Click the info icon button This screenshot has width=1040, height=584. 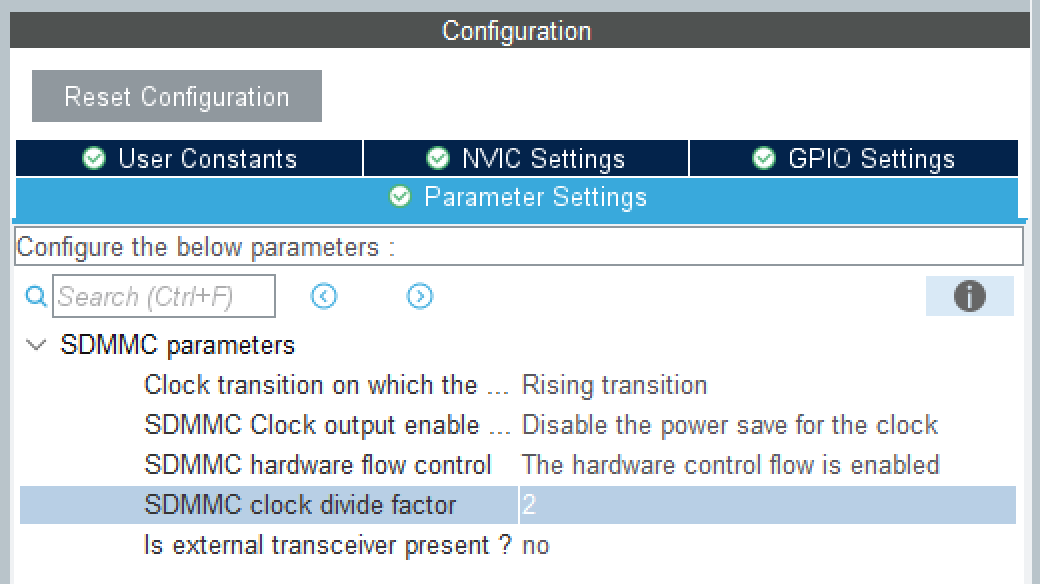(969, 296)
